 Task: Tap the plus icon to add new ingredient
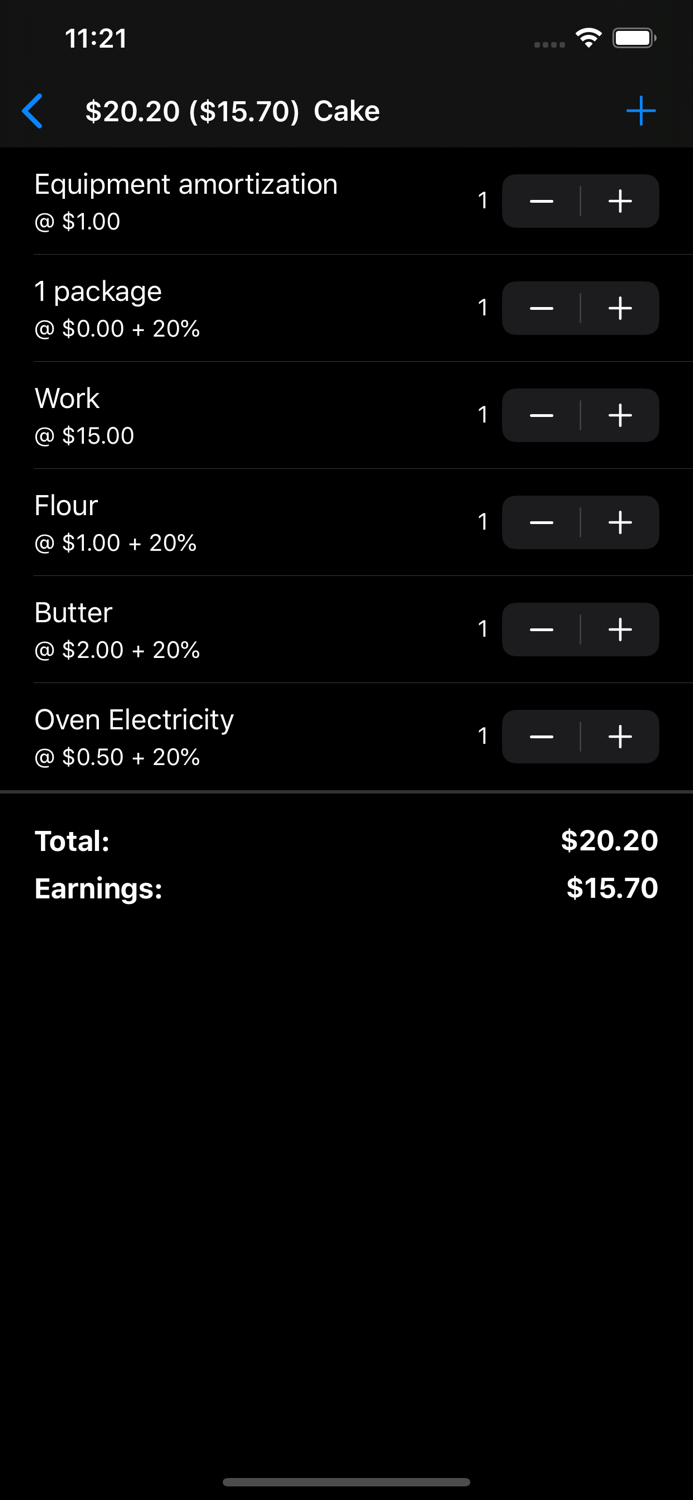click(x=640, y=111)
